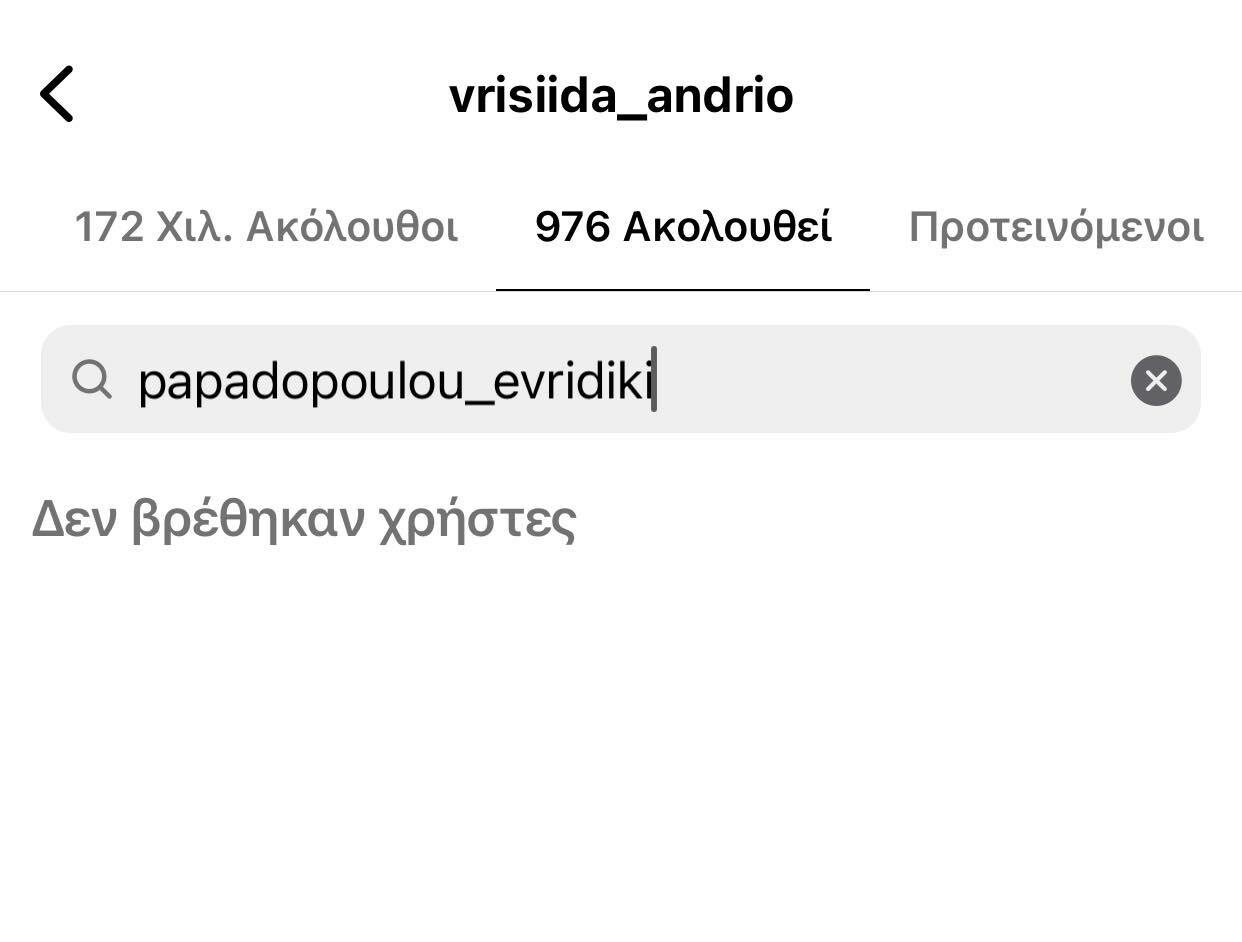Click the word Ακολουθεί in active tab
The width and height of the screenshot is (1242, 942).
click(x=728, y=227)
